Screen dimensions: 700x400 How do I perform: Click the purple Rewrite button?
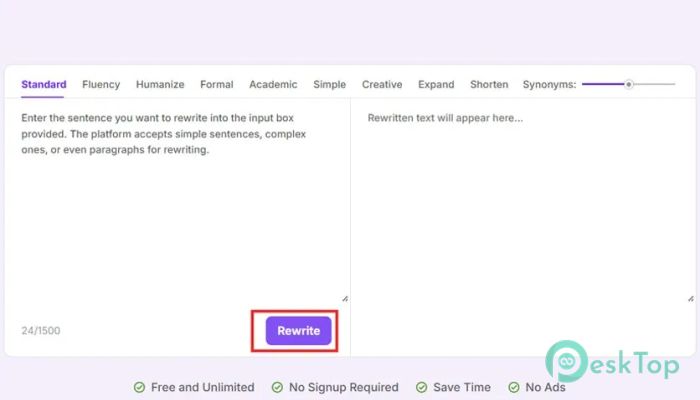[x=298, y=331]
